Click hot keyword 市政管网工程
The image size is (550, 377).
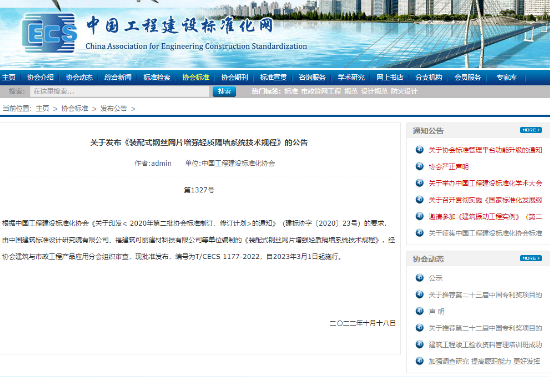[x=321, y=91]
